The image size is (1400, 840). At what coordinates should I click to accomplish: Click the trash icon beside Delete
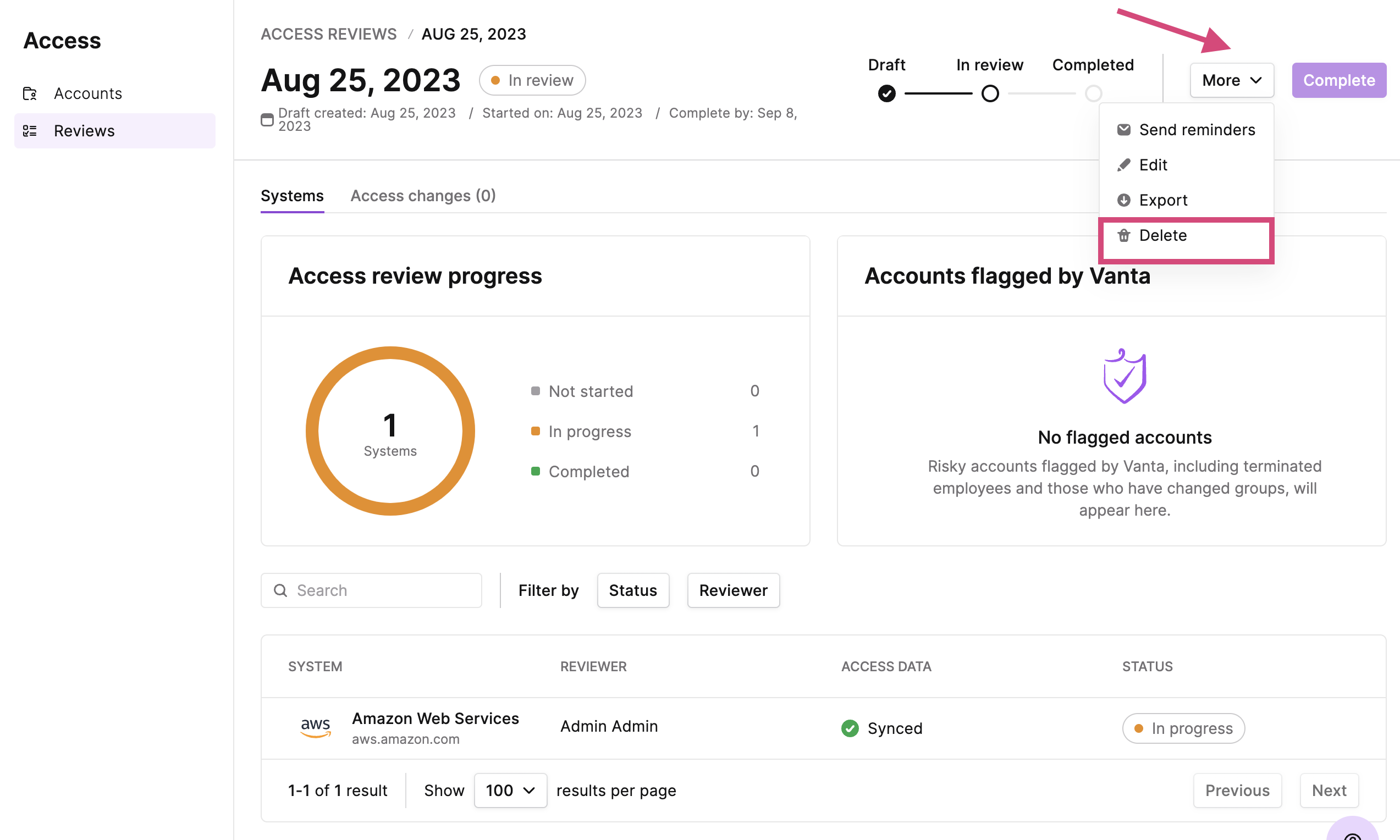[x=1124, y=235]
